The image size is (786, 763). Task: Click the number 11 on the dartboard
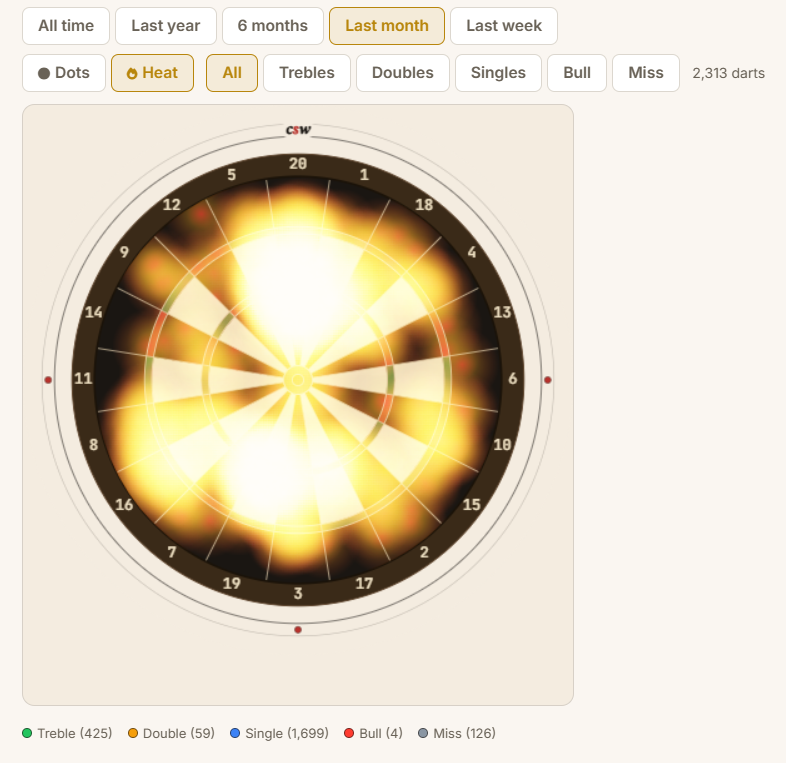click(x=83, y=378)
